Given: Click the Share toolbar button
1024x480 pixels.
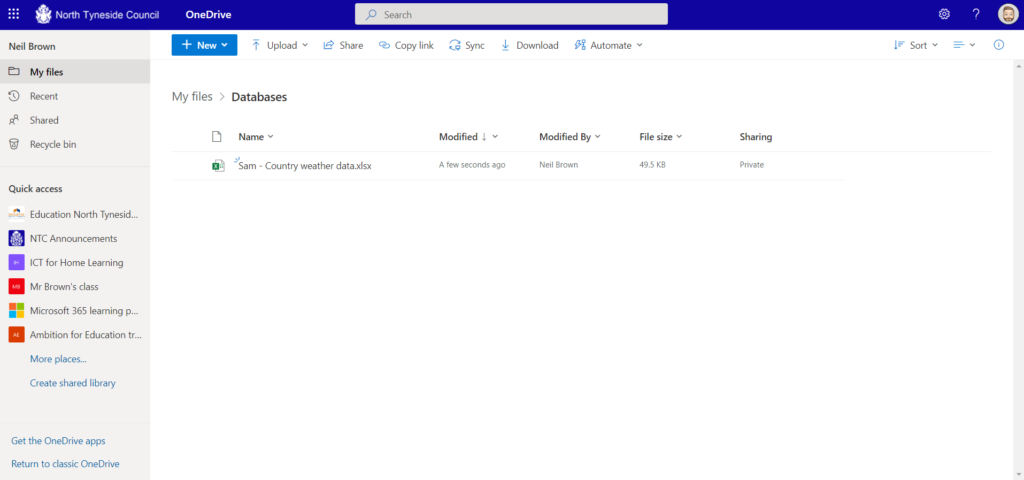Looking at the screenshot, I should click(x=343, y=45).
